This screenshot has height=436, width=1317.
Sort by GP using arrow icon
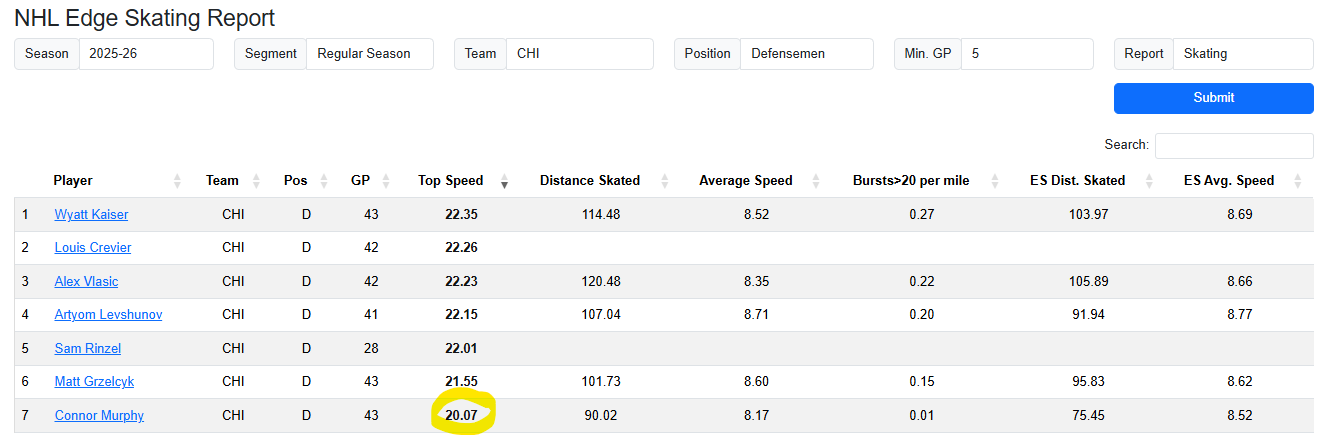point(385,181)
